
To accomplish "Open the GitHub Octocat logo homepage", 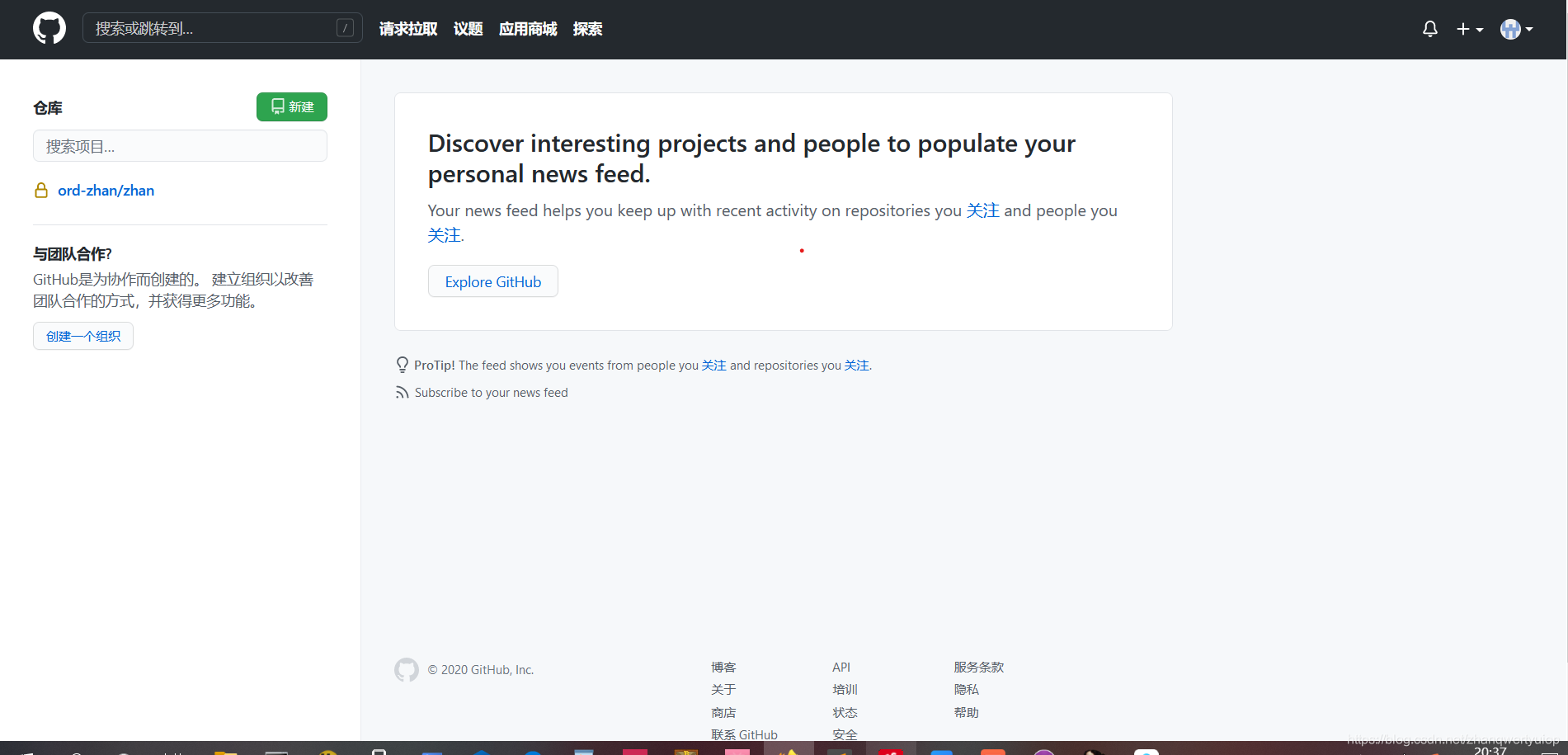I will pos(49,29).
